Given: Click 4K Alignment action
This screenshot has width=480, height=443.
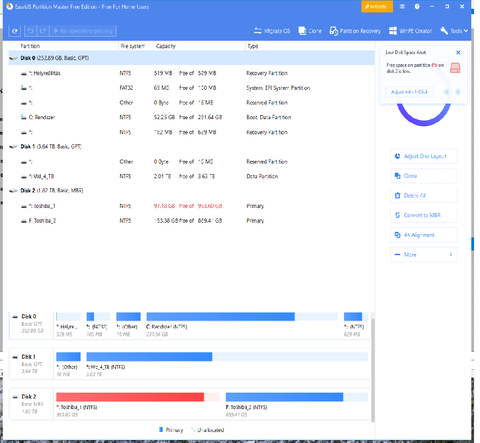Looking at the screenshot, I should pos(424,235).
